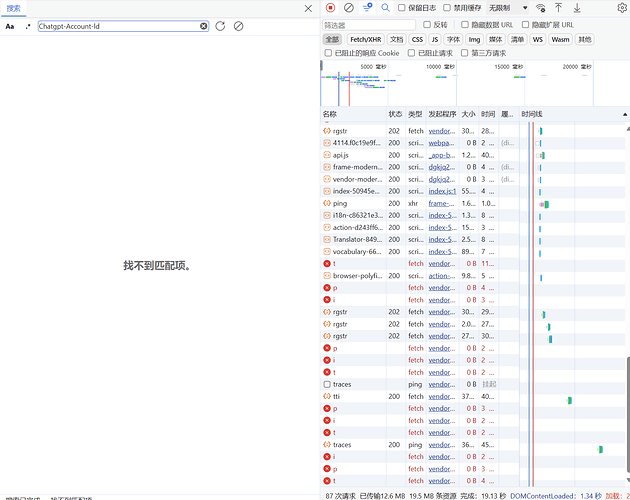Sort by 发起程序 column header
This screenshot has height=500, width=630.
[x=442, y=114]
